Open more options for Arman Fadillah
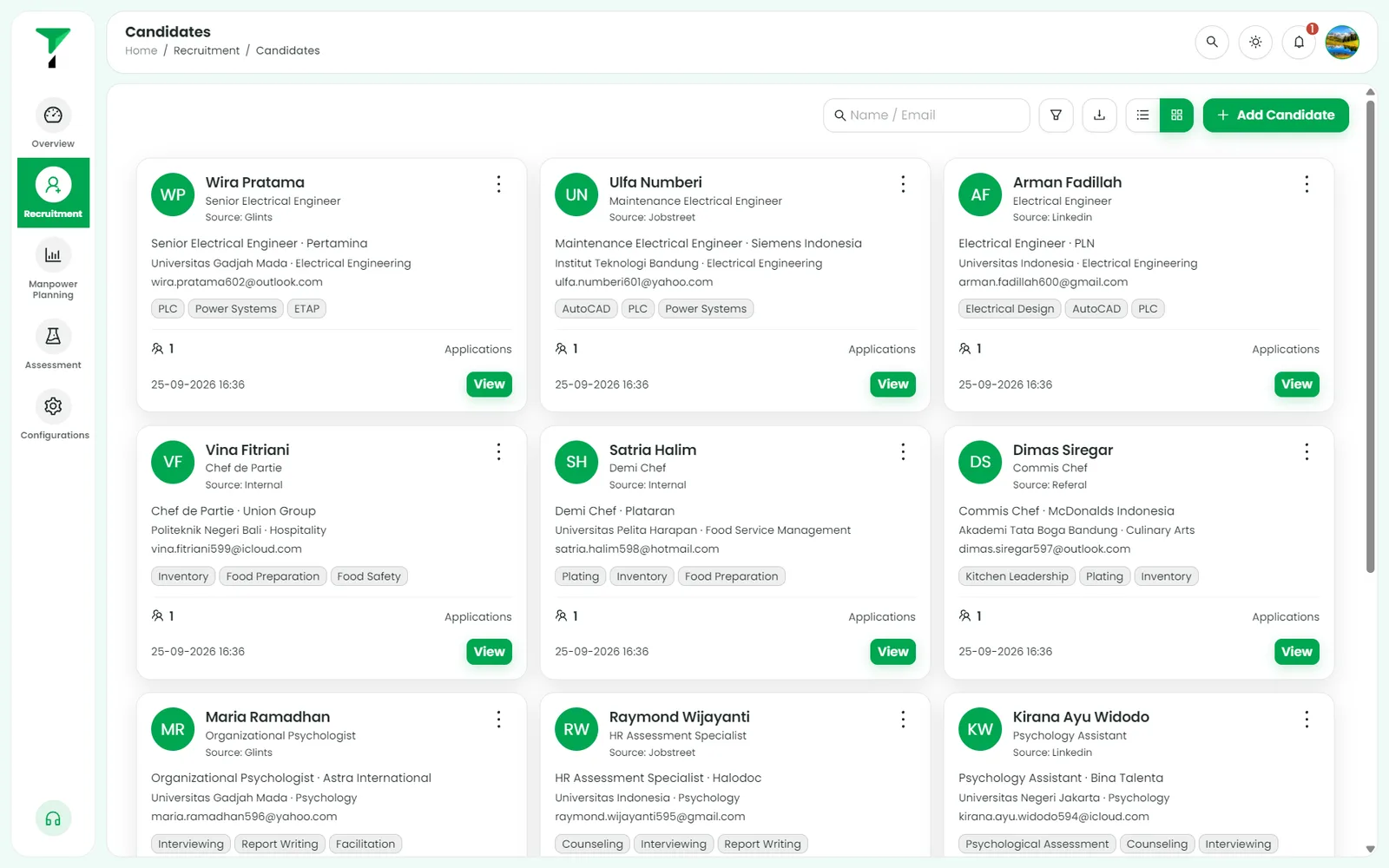Viewport: 1389px width, 868px height. 1307,184
